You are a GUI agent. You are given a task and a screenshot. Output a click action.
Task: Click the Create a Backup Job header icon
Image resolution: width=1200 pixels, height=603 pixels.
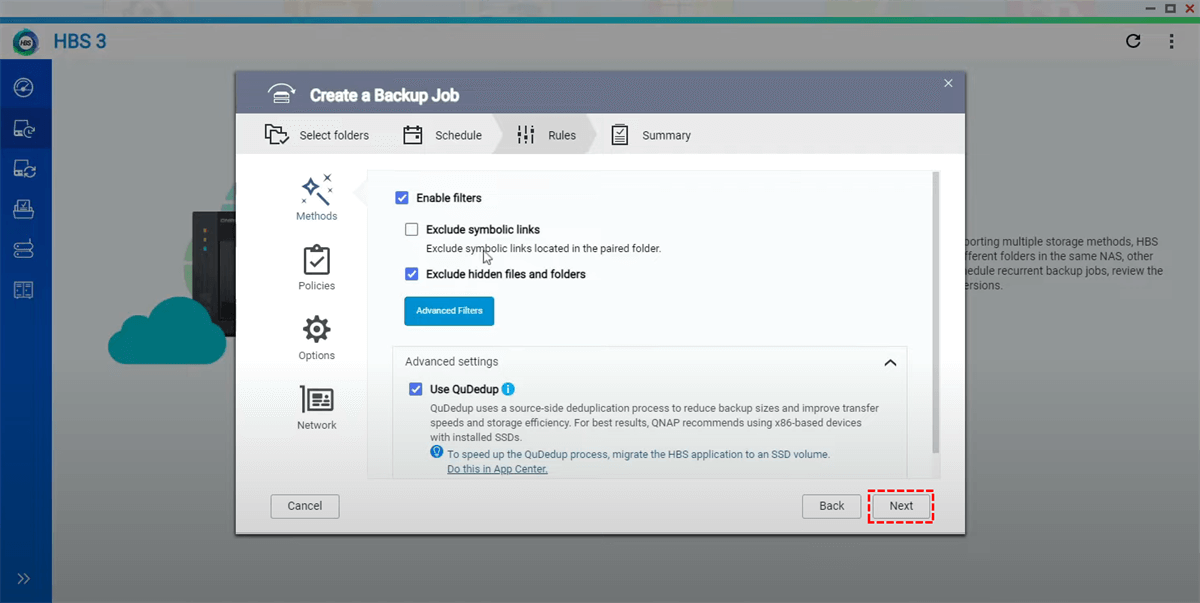[282, 94]
